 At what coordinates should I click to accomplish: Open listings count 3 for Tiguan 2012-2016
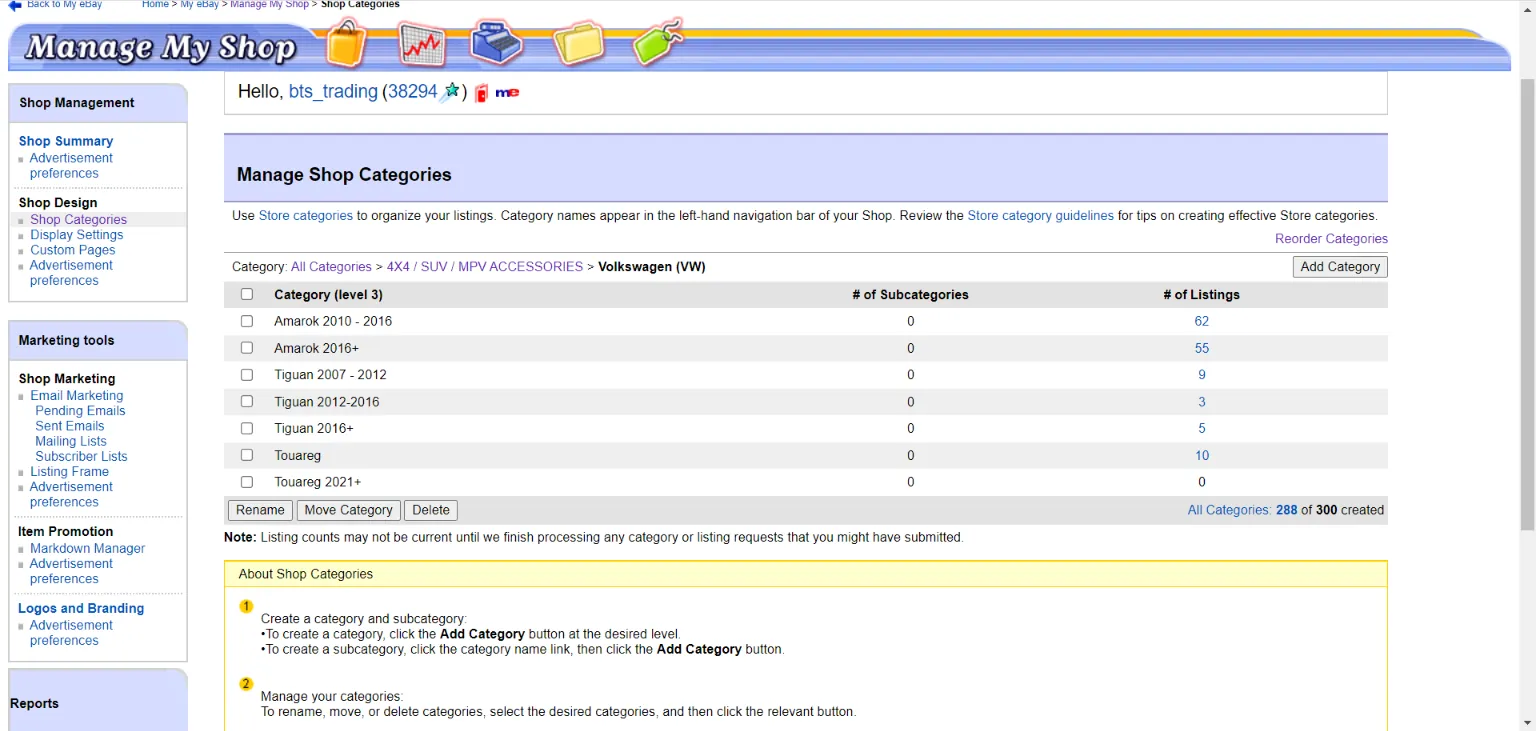(x=1201, y=402)
